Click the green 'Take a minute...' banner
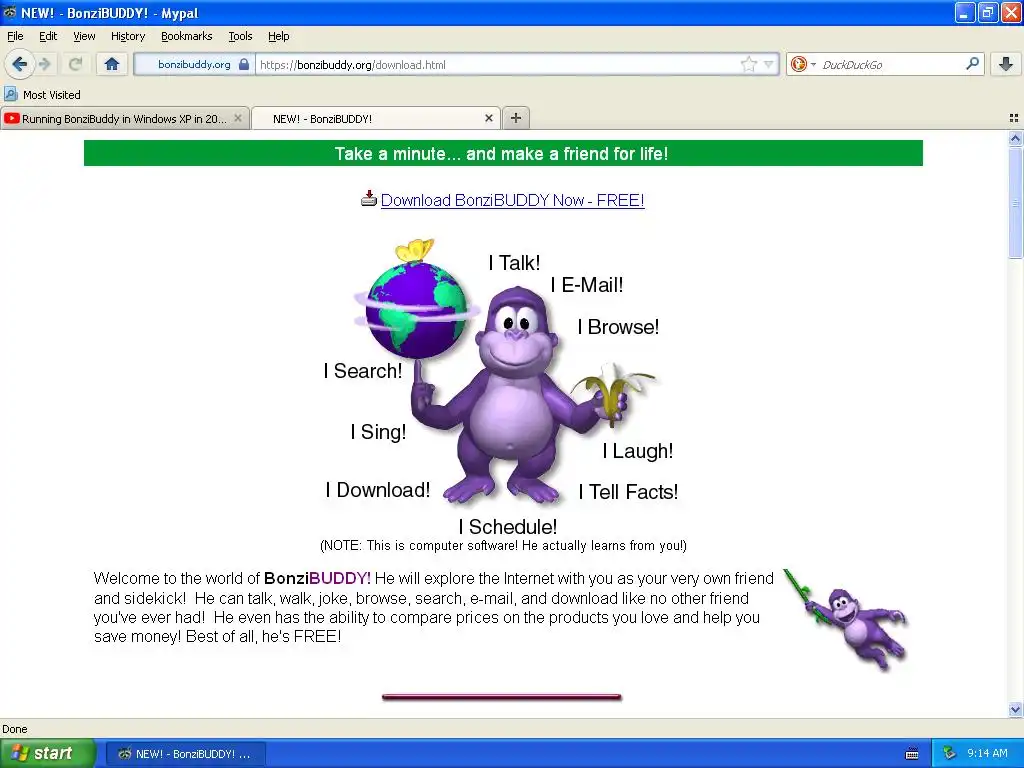 click(503, 153)
